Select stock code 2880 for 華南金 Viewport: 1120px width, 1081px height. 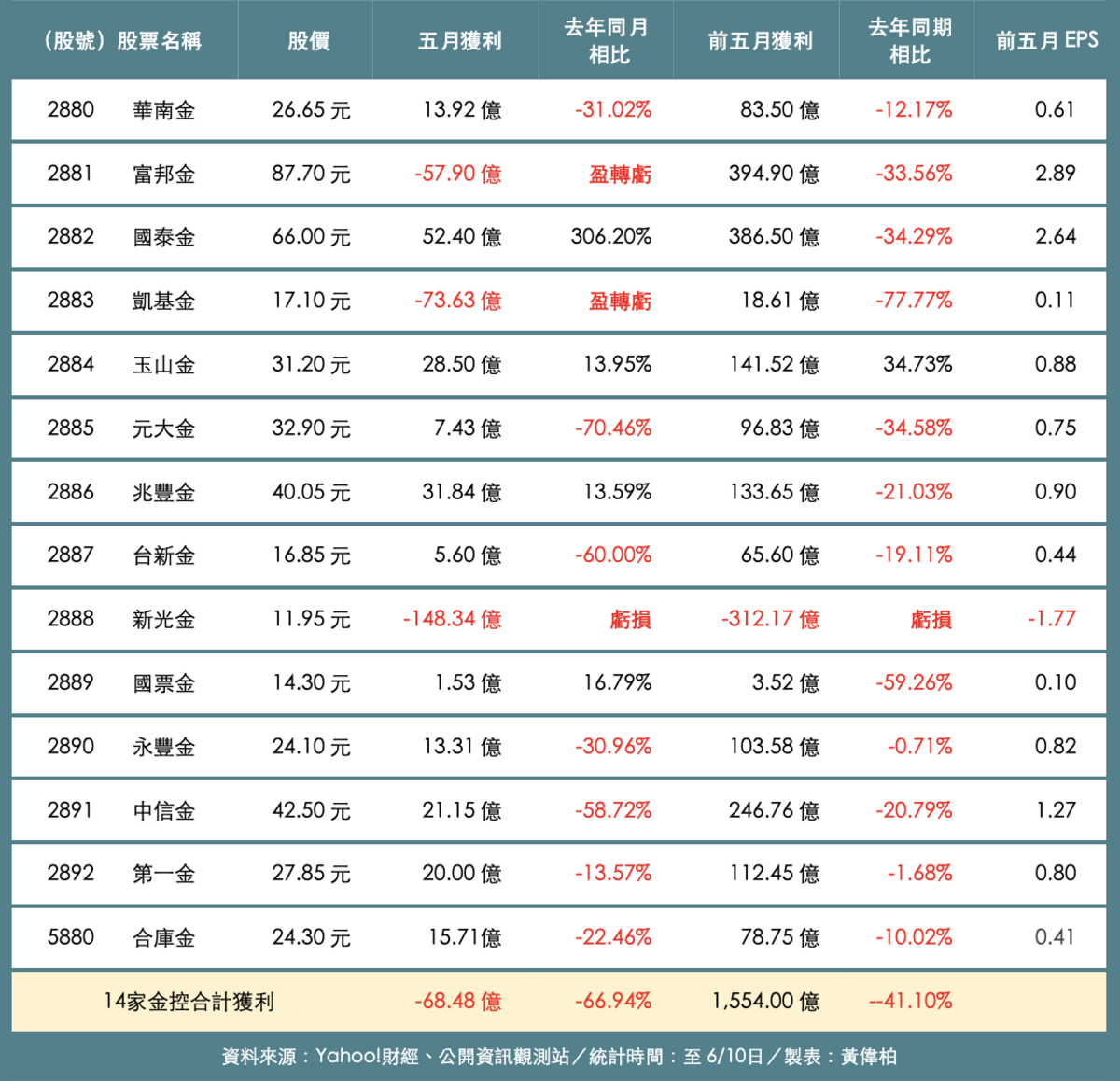click(69, 110)
